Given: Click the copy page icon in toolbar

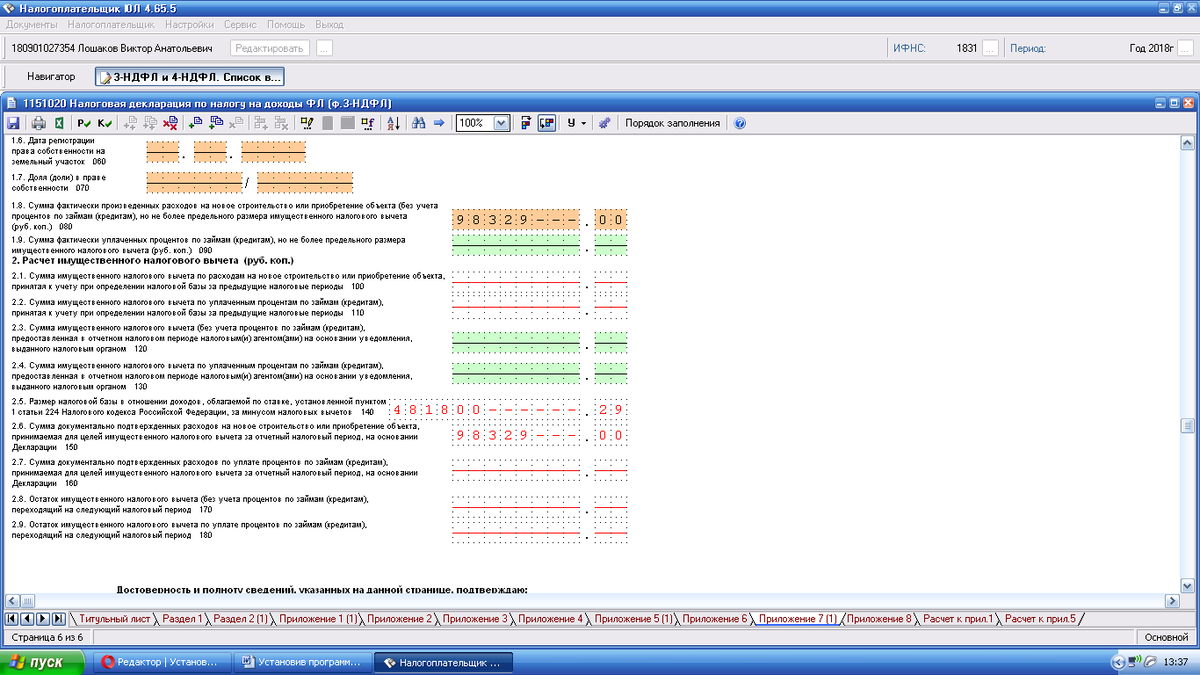Looking at the screenshot, I should tap(217, 123).
